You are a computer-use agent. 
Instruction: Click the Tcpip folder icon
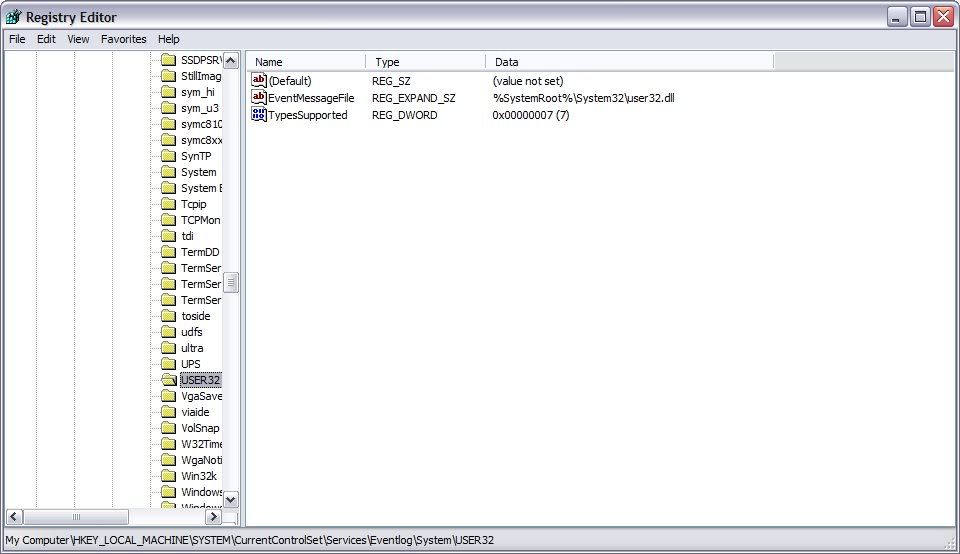(x=169, y=204)
